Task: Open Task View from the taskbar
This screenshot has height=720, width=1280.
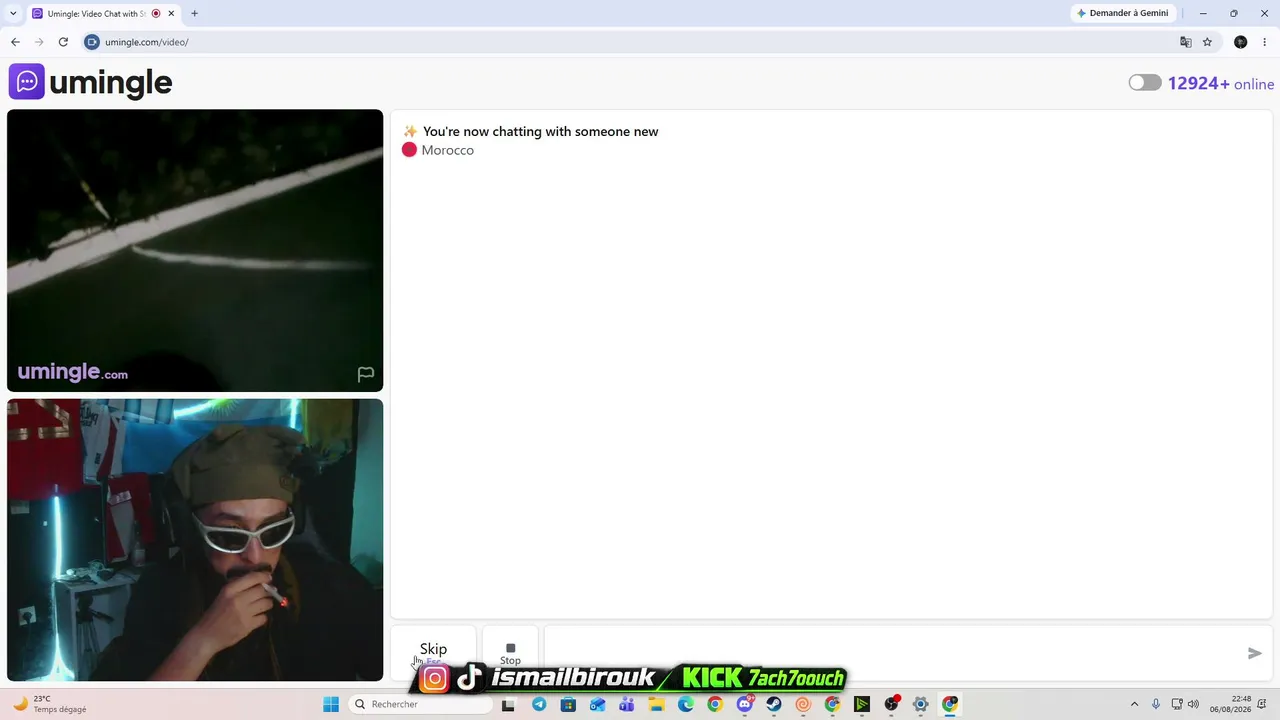Action: pos(508,704)
